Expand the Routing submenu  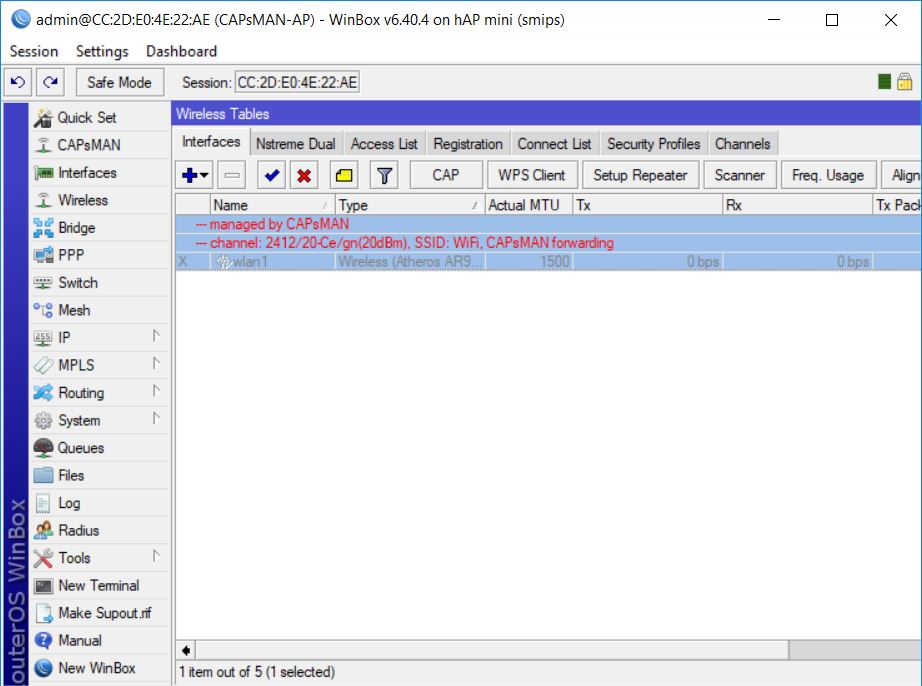[156, 391]
